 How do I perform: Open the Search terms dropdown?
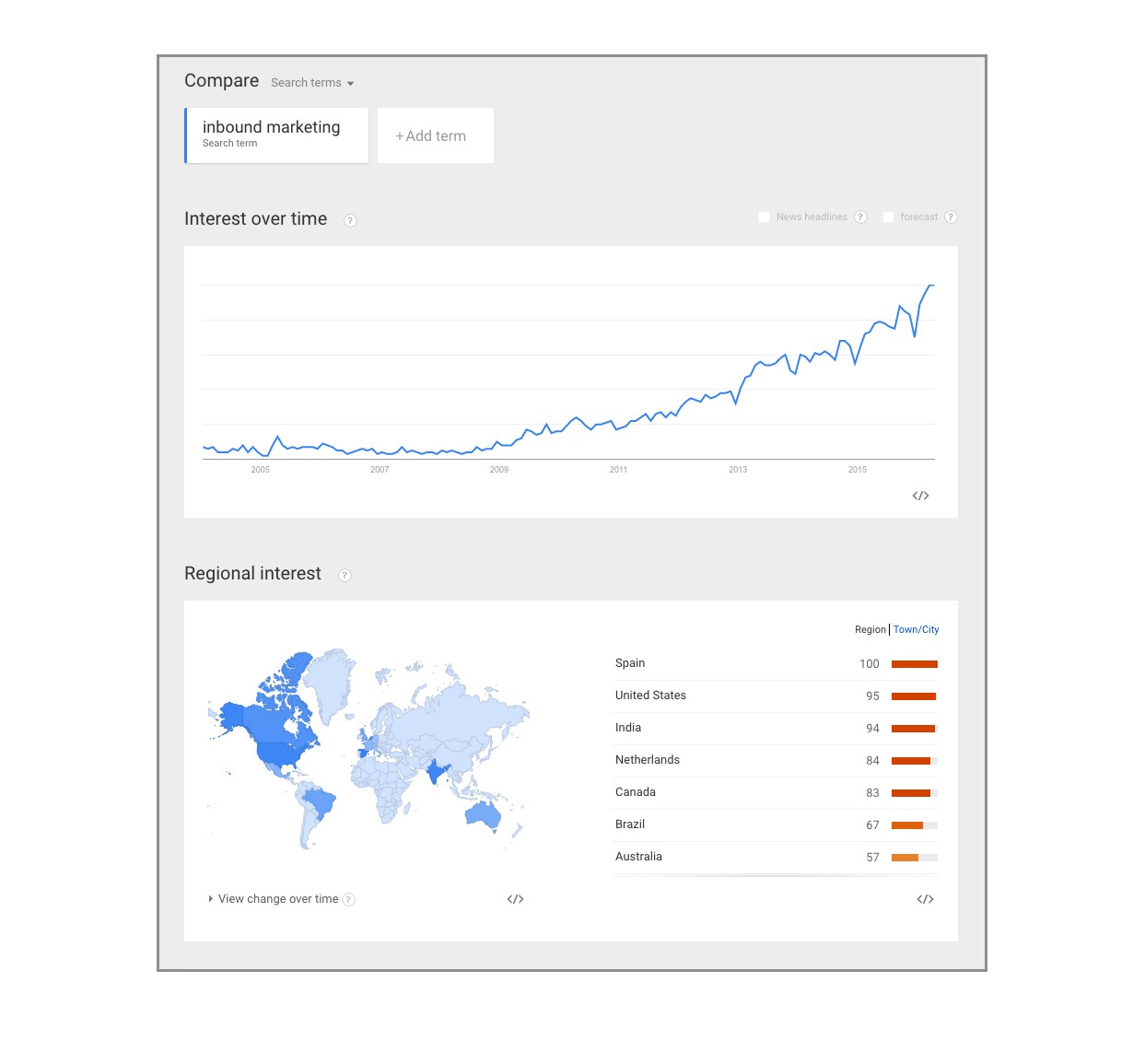[312, 83]
